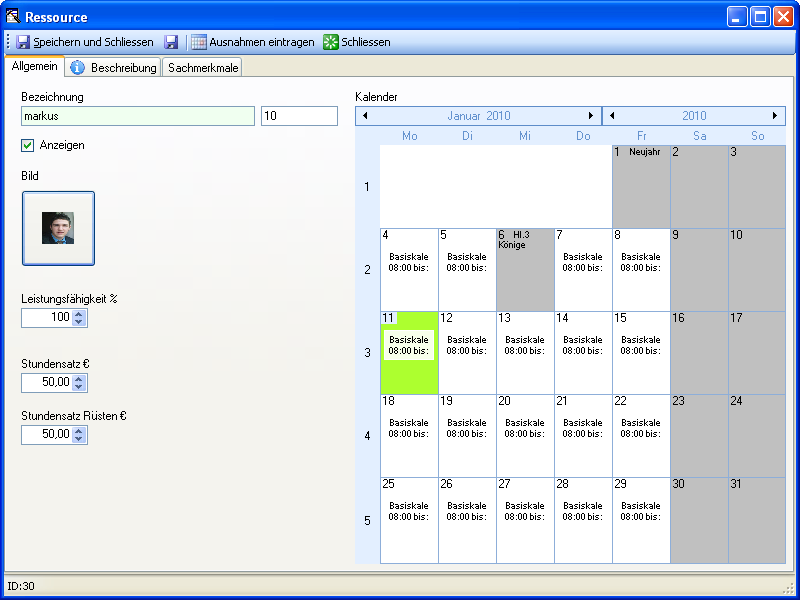Select January 6 Hl.3 Könige holiday cell
The width and height of the screenshot is (800, 600).
coord(525,269)
